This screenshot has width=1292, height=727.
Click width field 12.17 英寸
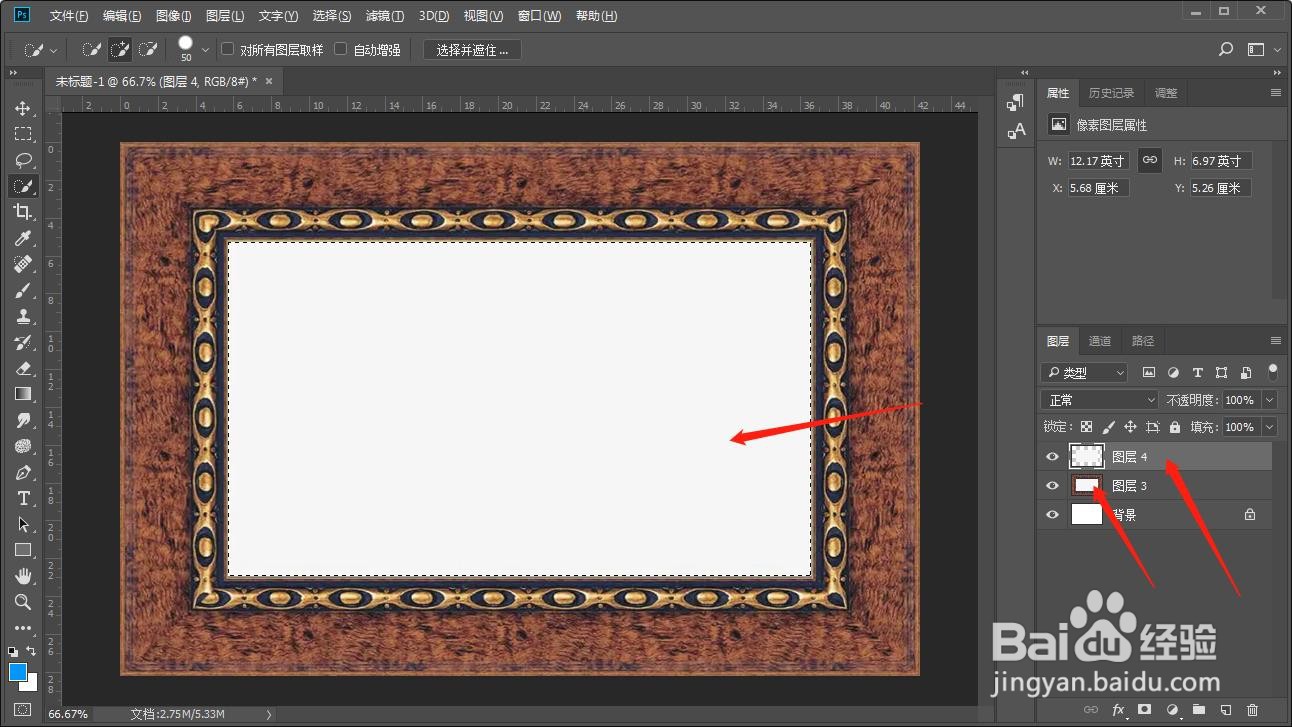[x=1098, y=160]
